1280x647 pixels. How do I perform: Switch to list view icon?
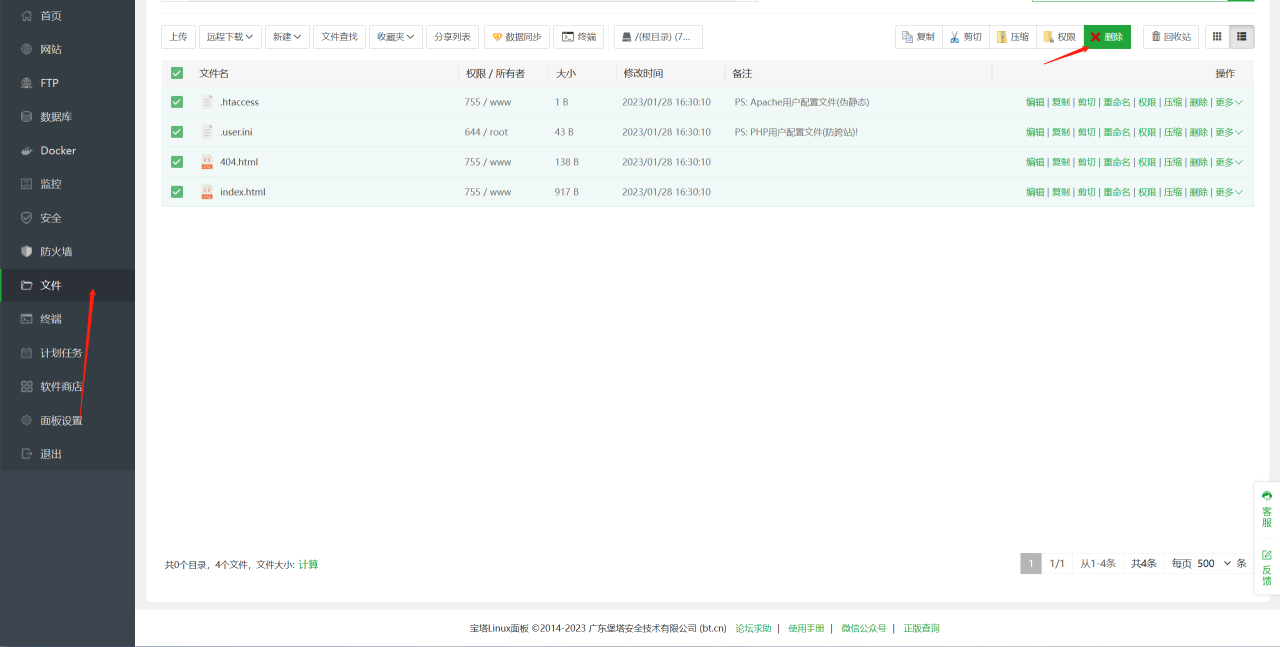(x=1242, y=37)
